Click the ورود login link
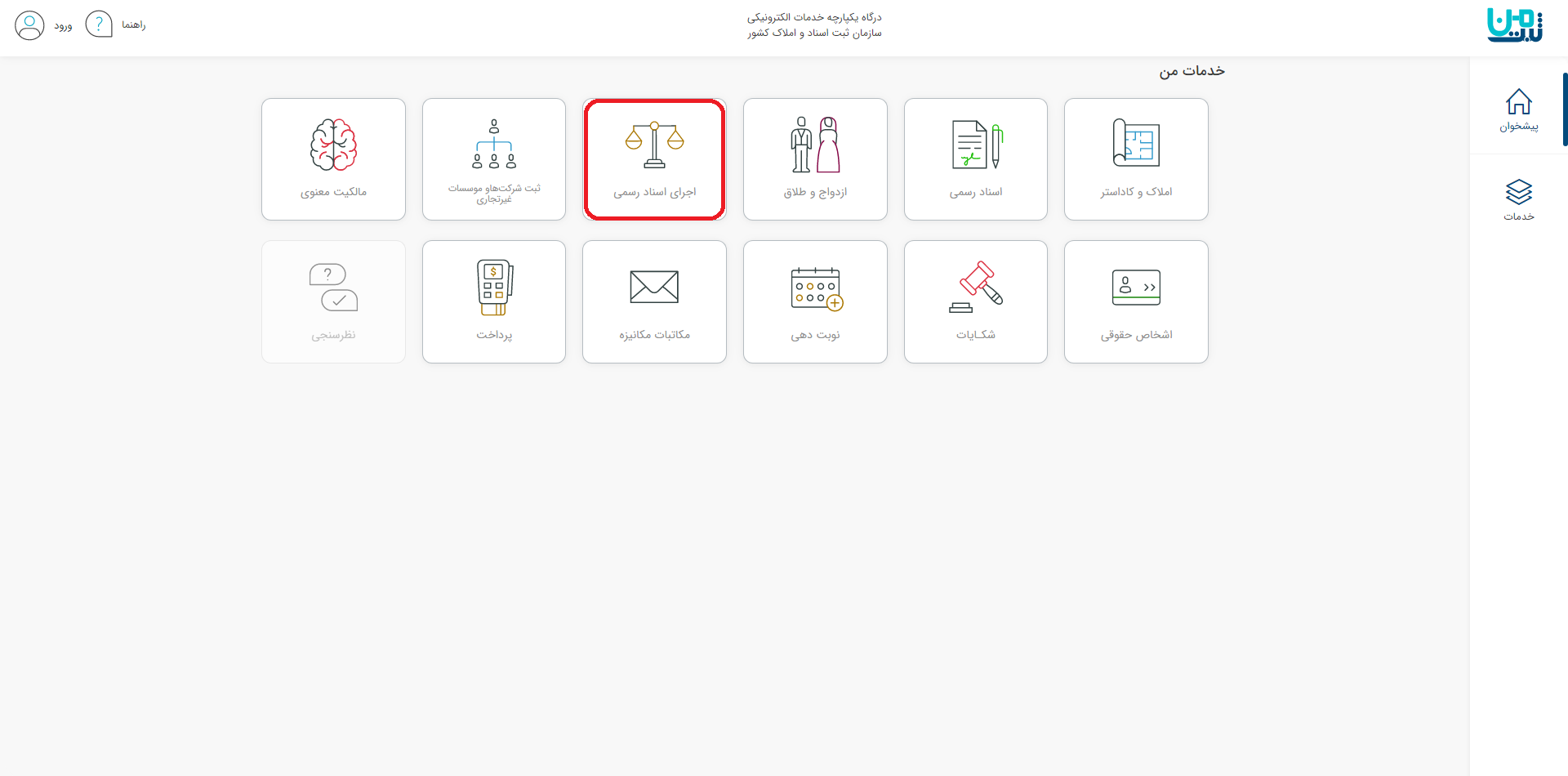Image resolution: width=1568 pixels, height=776 pixels. 63,26
